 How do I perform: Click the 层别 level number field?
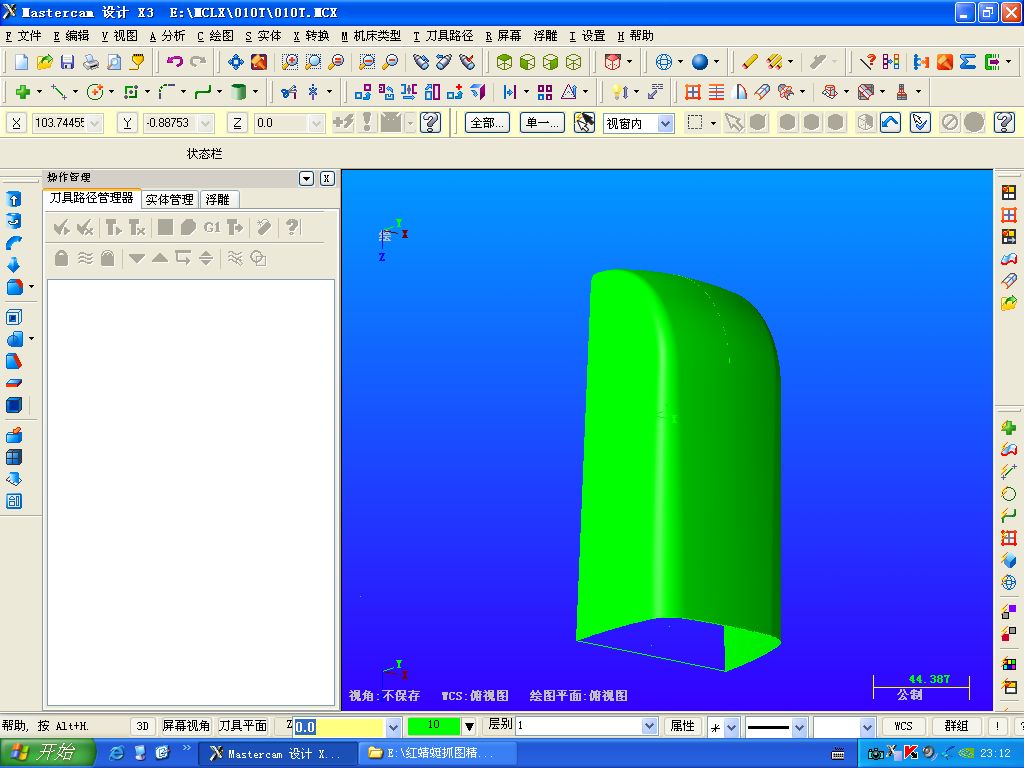[x=579, y=726]
